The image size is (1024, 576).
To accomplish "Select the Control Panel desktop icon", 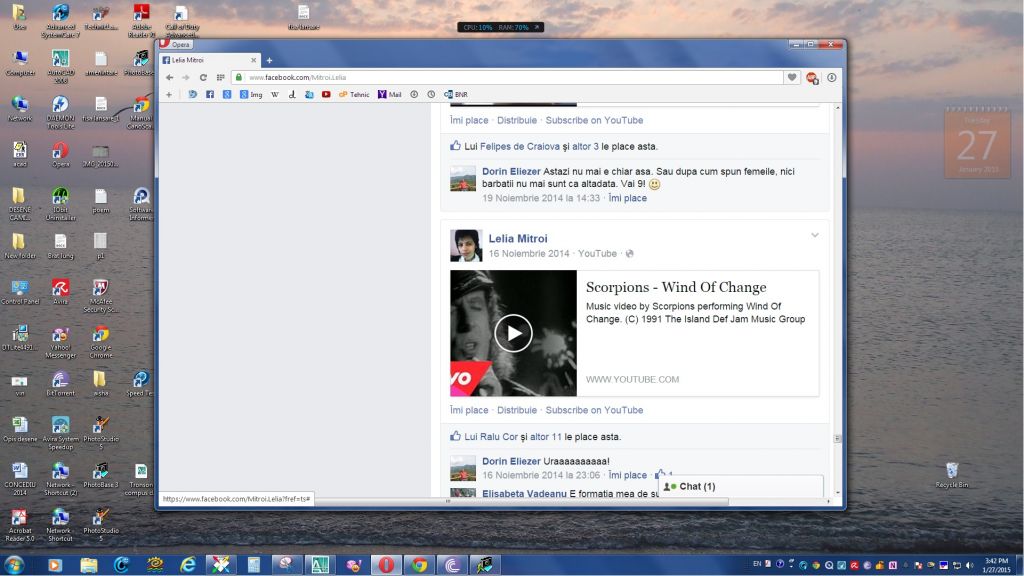I will click(20, 291).
